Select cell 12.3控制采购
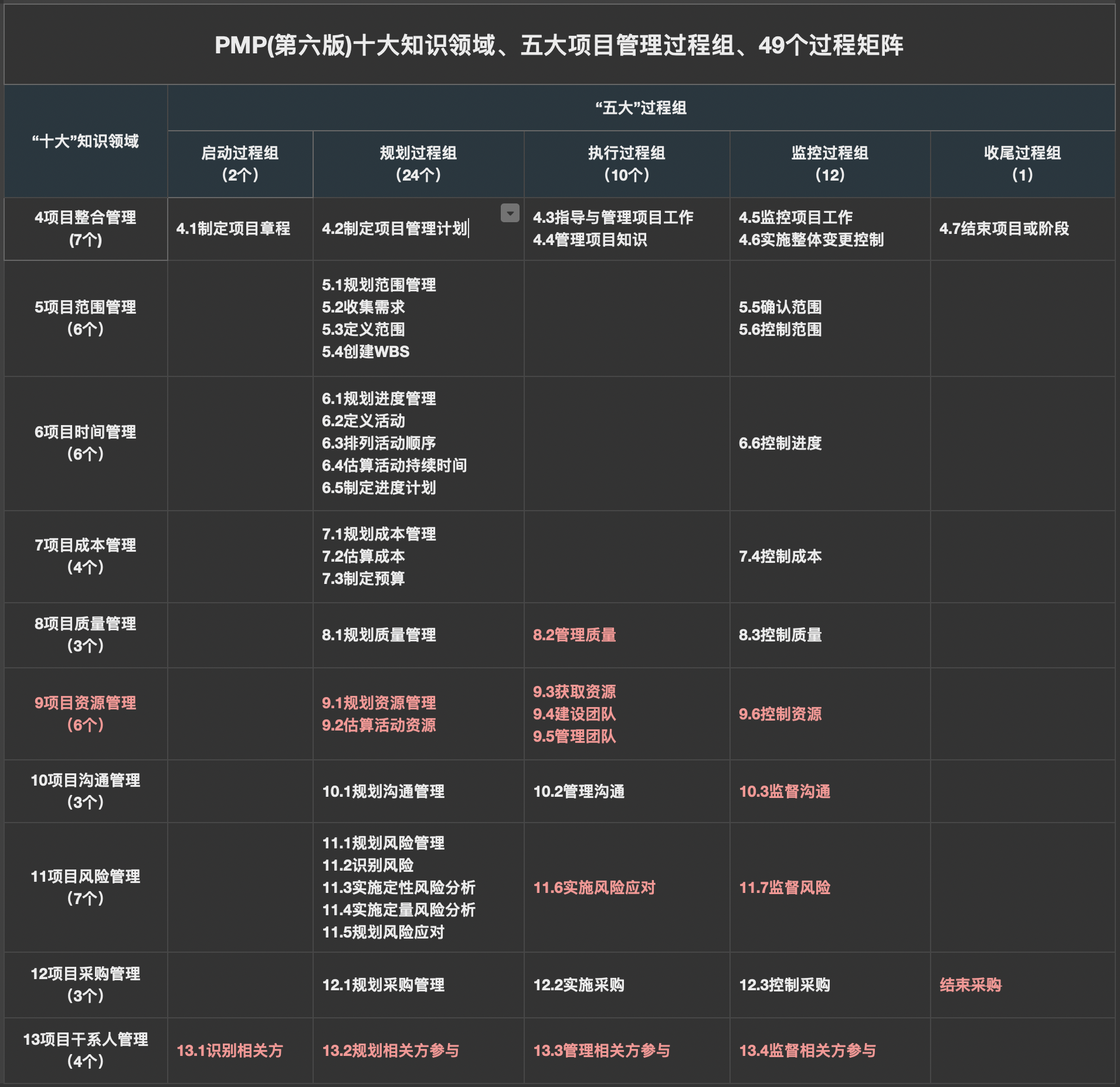The width and height of the screenshot is (1120, 1087). coord(830,985)
